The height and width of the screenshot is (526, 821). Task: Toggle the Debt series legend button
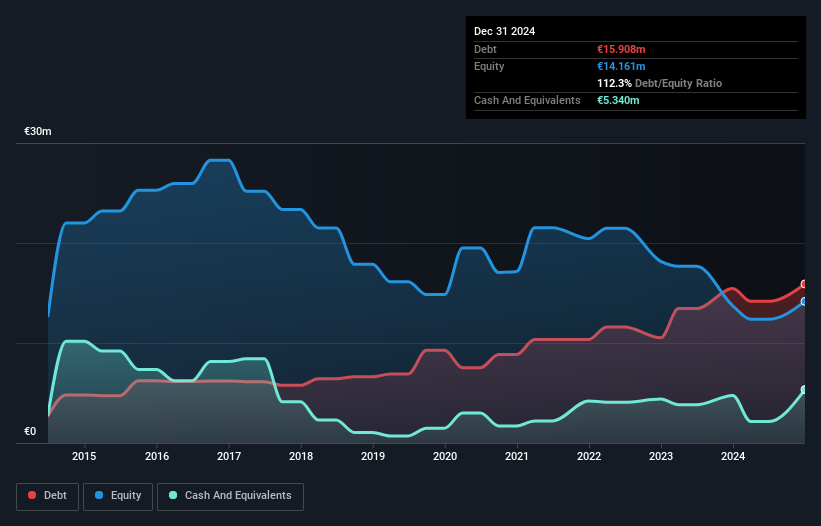coord(48,496)
